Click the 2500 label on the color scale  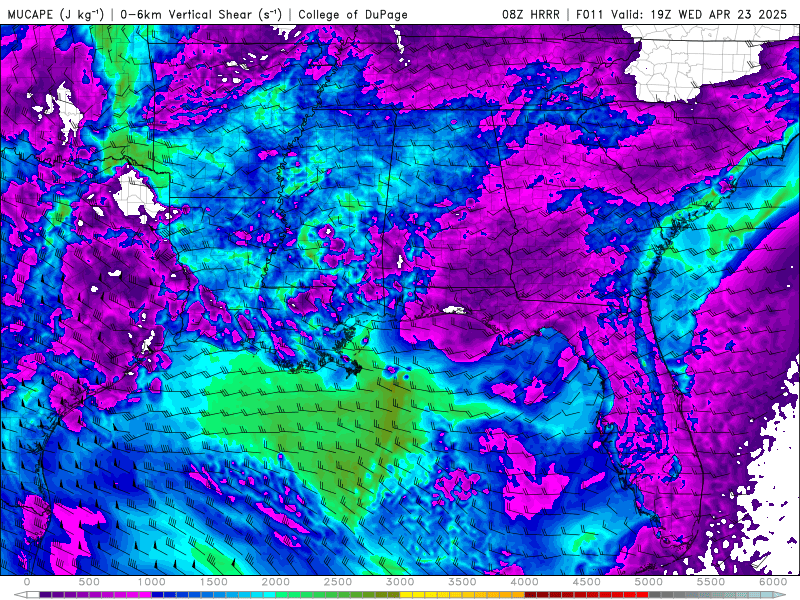click(x=338, y=582)
